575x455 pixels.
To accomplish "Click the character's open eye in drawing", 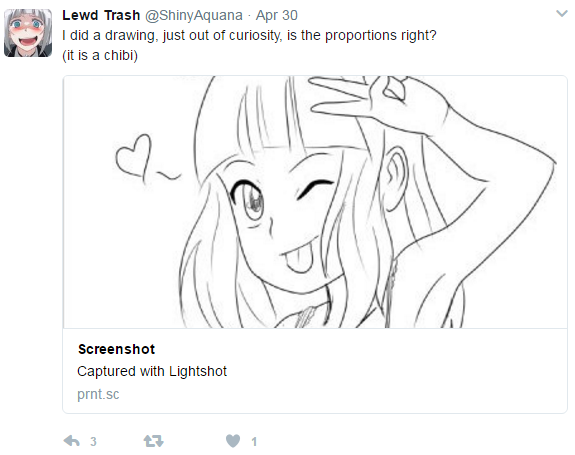I will 249,199.
